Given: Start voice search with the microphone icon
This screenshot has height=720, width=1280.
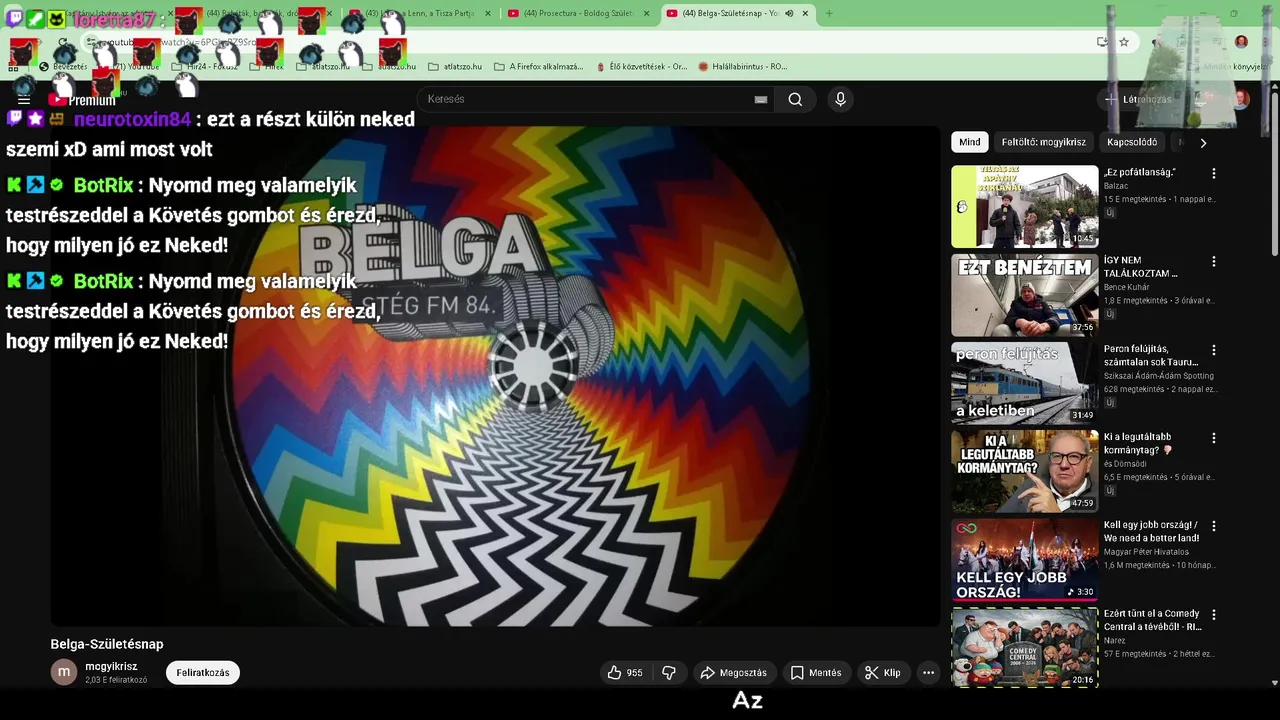Looking at the screenshot, I should pyautogui.click(x=840, y=99).
